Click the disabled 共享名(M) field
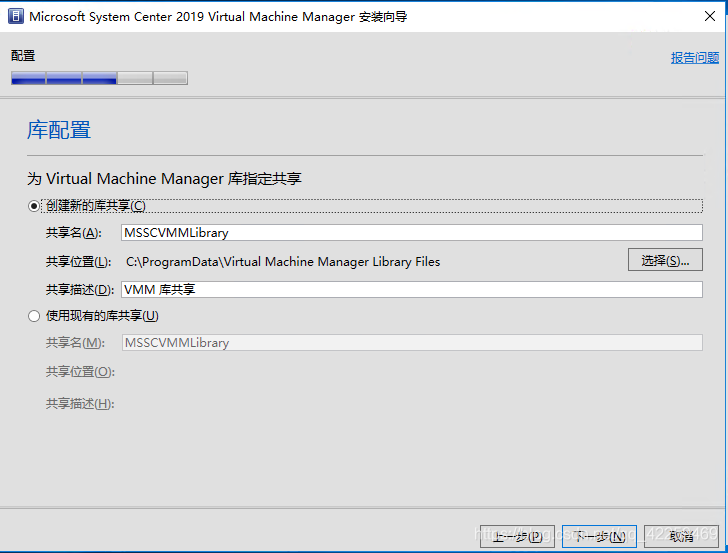 click(412, 343)
